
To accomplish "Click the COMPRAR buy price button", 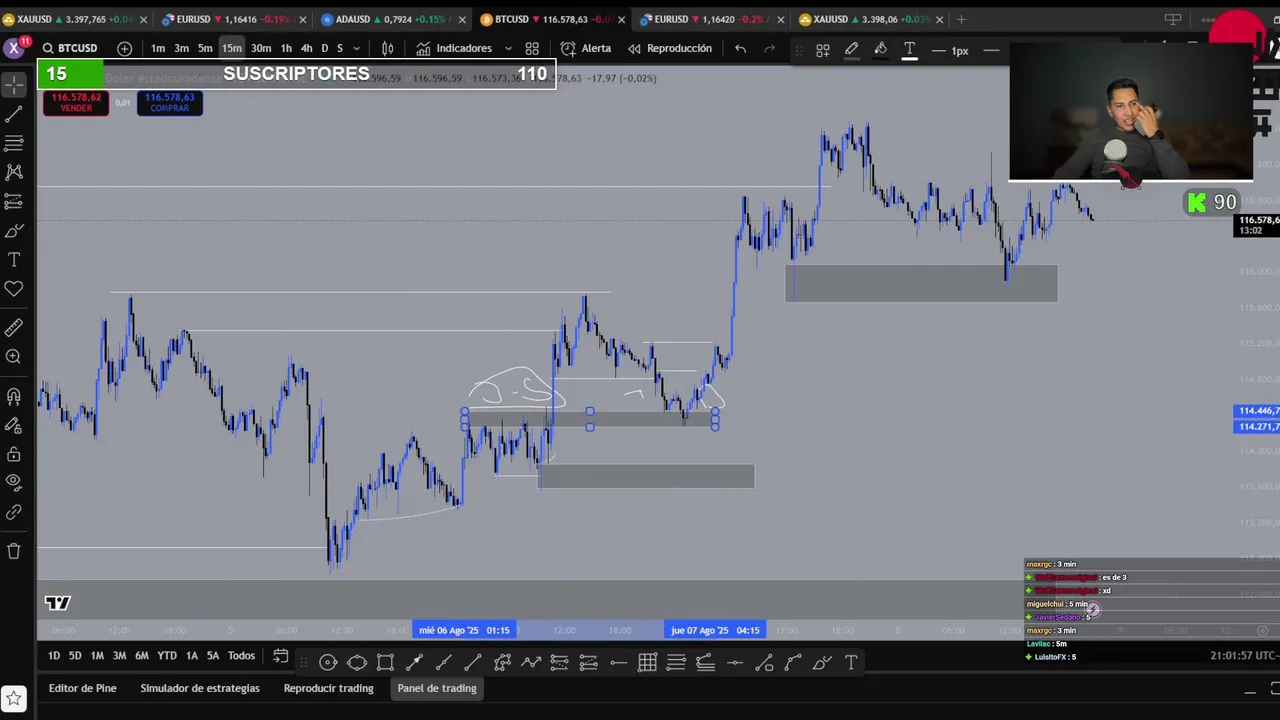I will point(169,102).
